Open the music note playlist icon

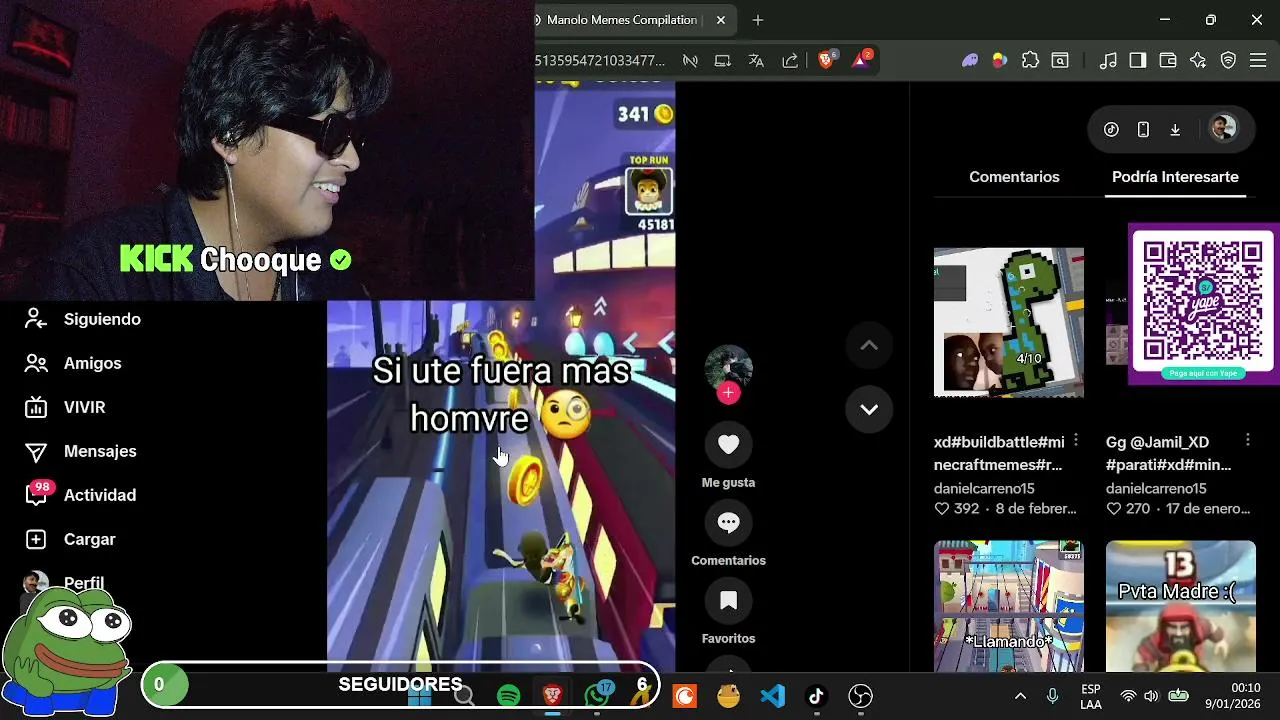coord(1108,61)
